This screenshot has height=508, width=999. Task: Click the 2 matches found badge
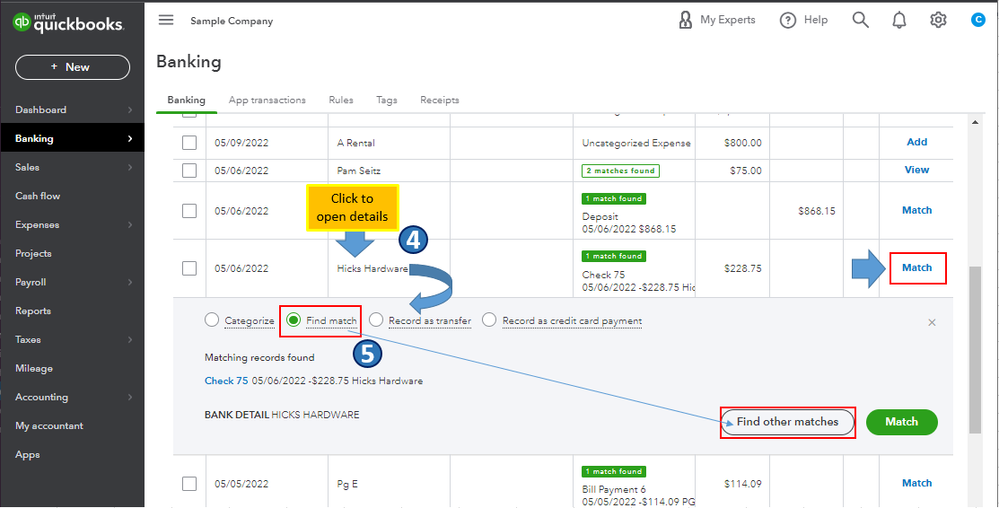[x=621, y=171]
